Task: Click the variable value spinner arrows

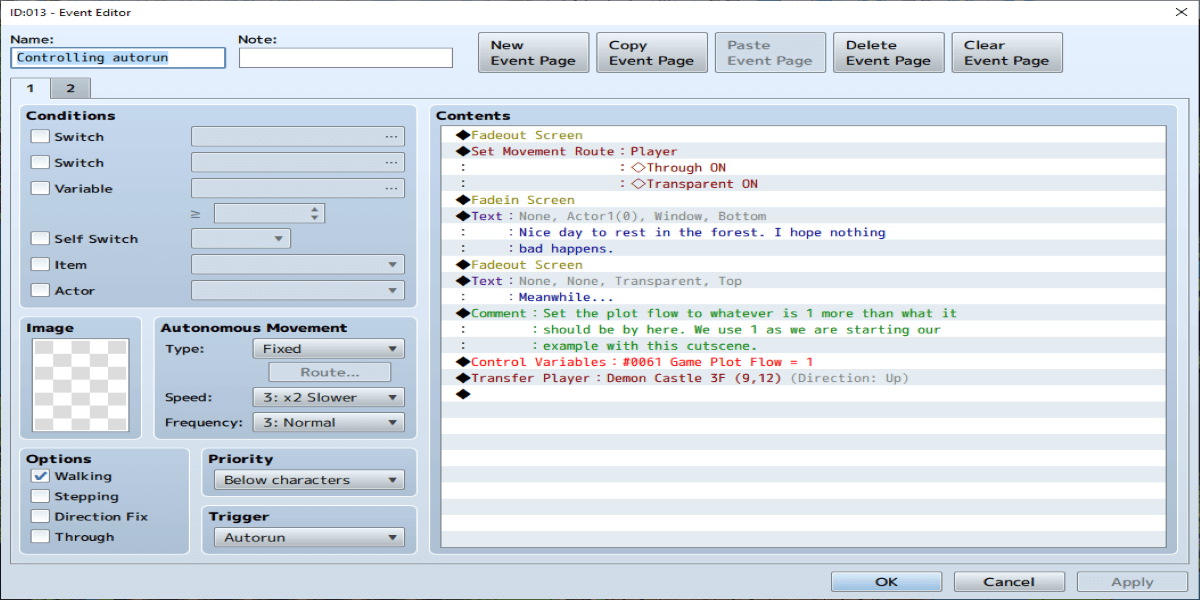Action: (x=316, y=213)
